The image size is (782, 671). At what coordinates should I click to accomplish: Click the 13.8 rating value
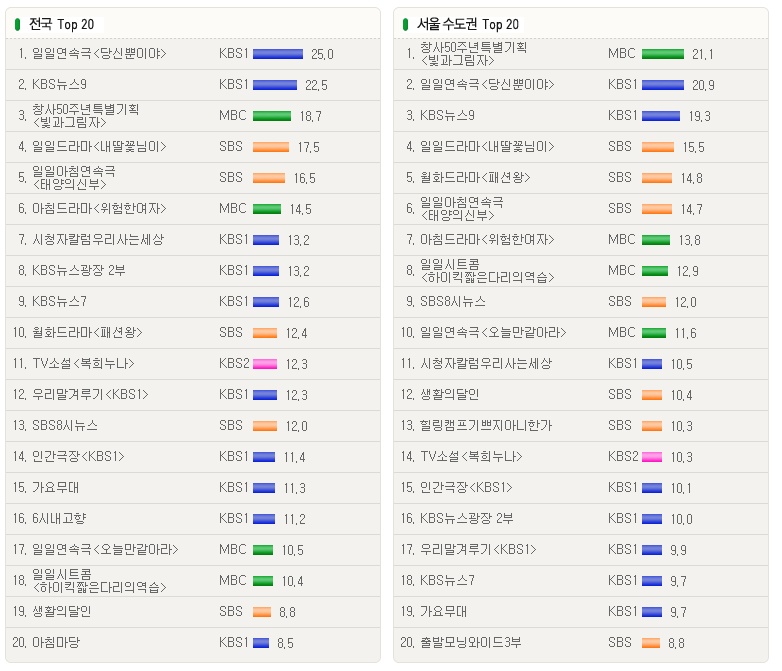pyautogui.click(x=689, y=240)
